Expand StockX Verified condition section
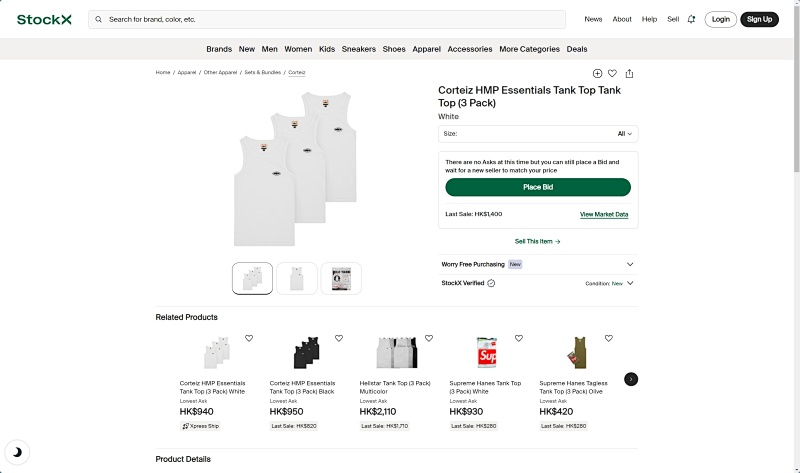The width and height of the screenshot is (800, 473). tap(538, 283)
